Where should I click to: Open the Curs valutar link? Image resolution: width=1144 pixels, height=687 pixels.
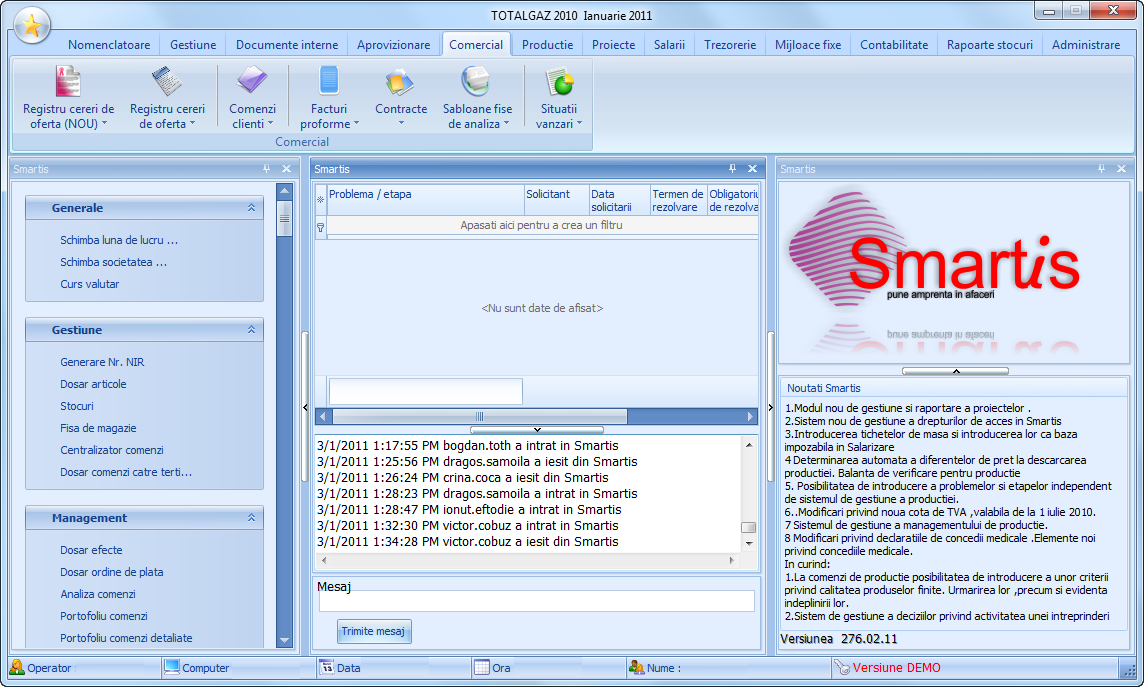pos(90,284)
